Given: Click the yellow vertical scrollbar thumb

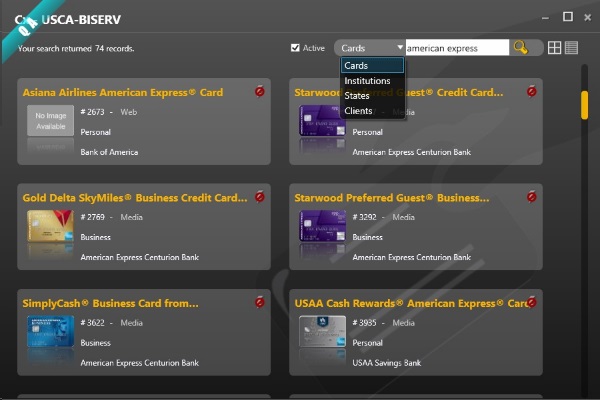Looking at the screenshot, I should click(584, 105).
